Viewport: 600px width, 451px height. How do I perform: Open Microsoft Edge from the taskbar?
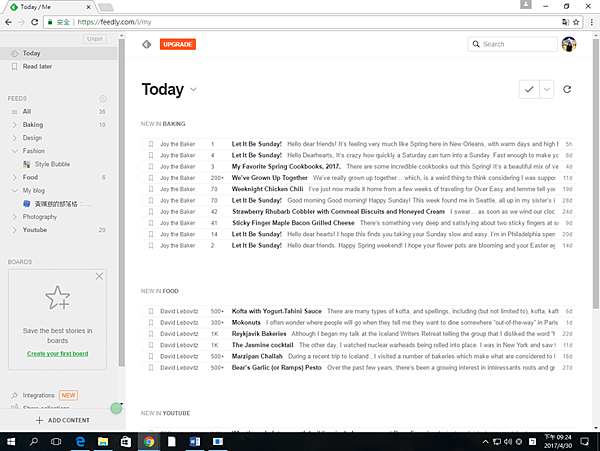click(80, 442)
